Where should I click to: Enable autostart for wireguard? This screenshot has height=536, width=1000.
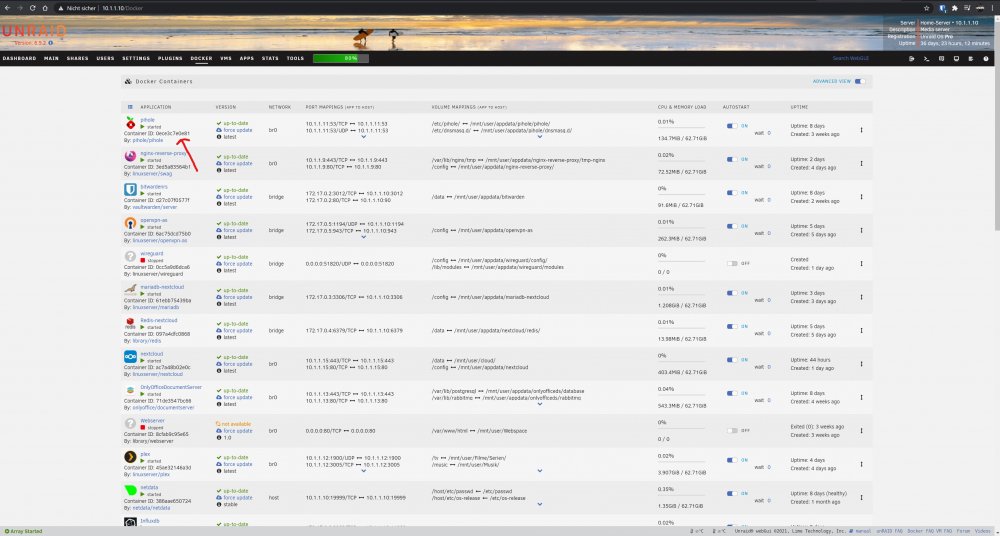point(732,263)
